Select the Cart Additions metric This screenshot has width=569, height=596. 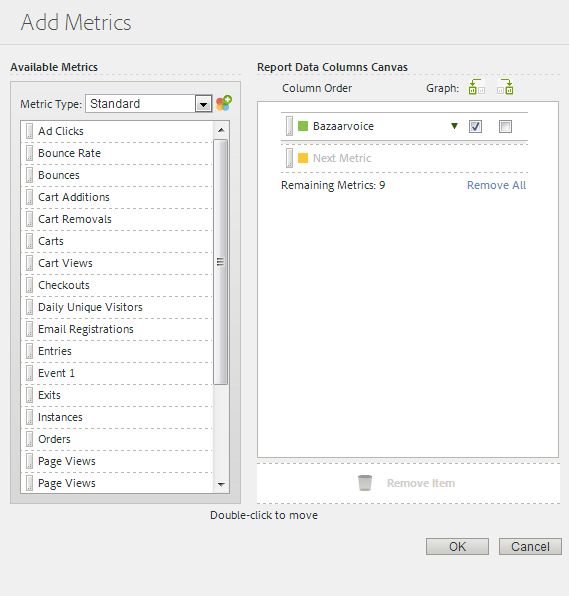pyautogui.click(x=74, y=197)
